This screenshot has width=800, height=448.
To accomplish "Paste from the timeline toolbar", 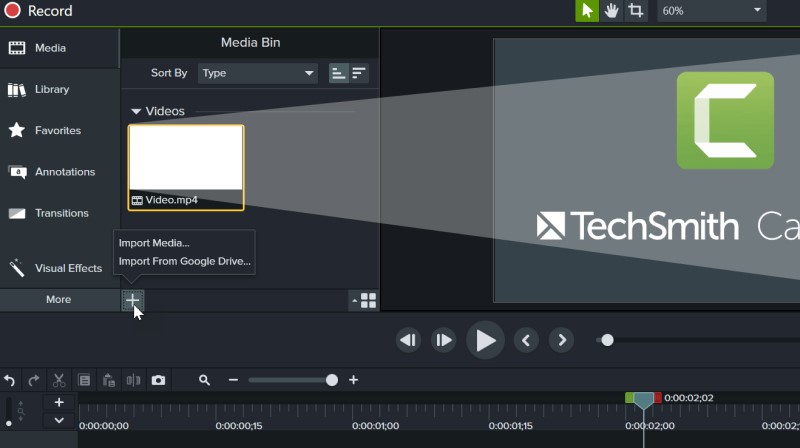I will tap(109, 380).
